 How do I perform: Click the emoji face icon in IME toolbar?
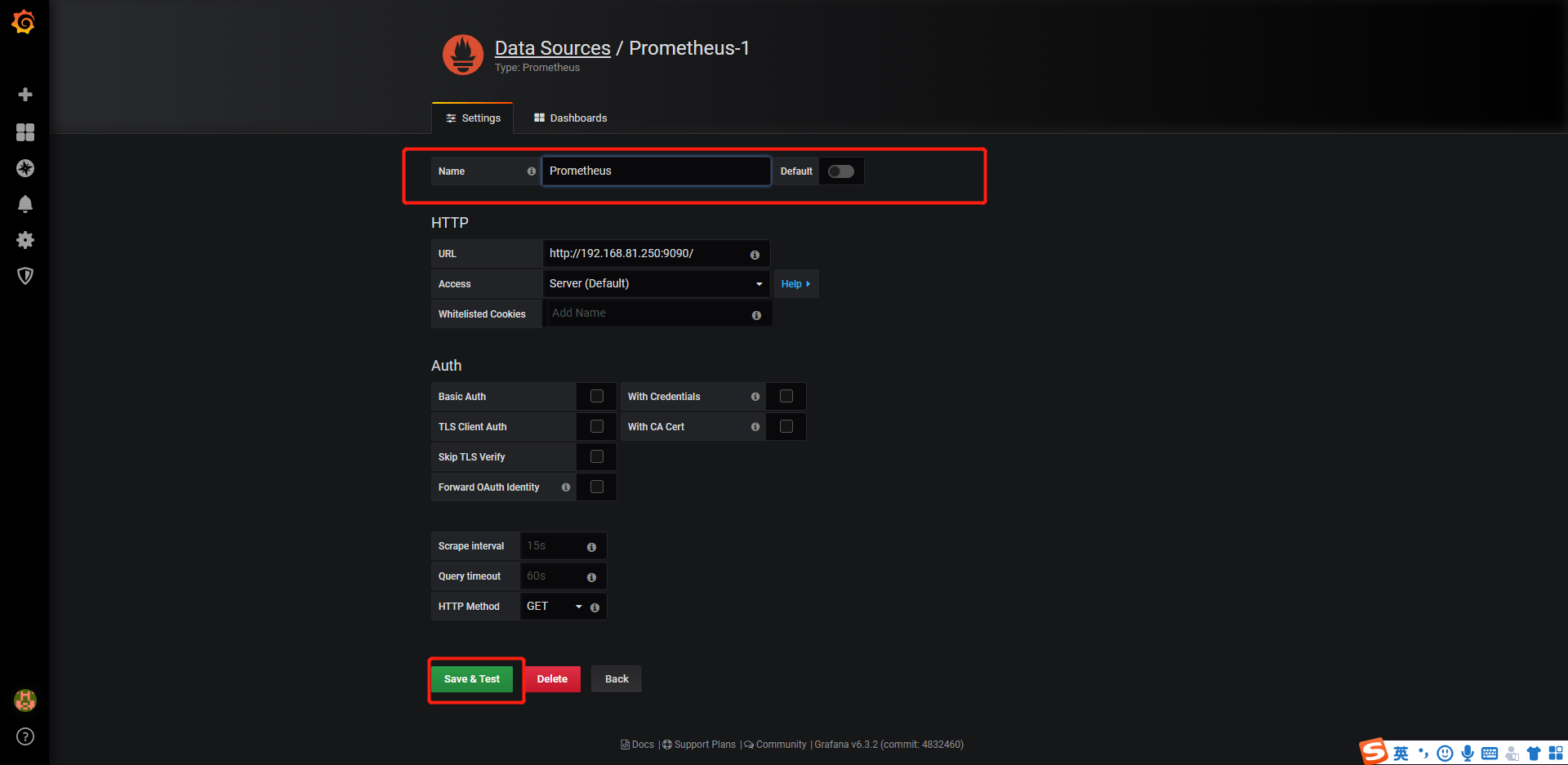click(x=1445, y=754)
